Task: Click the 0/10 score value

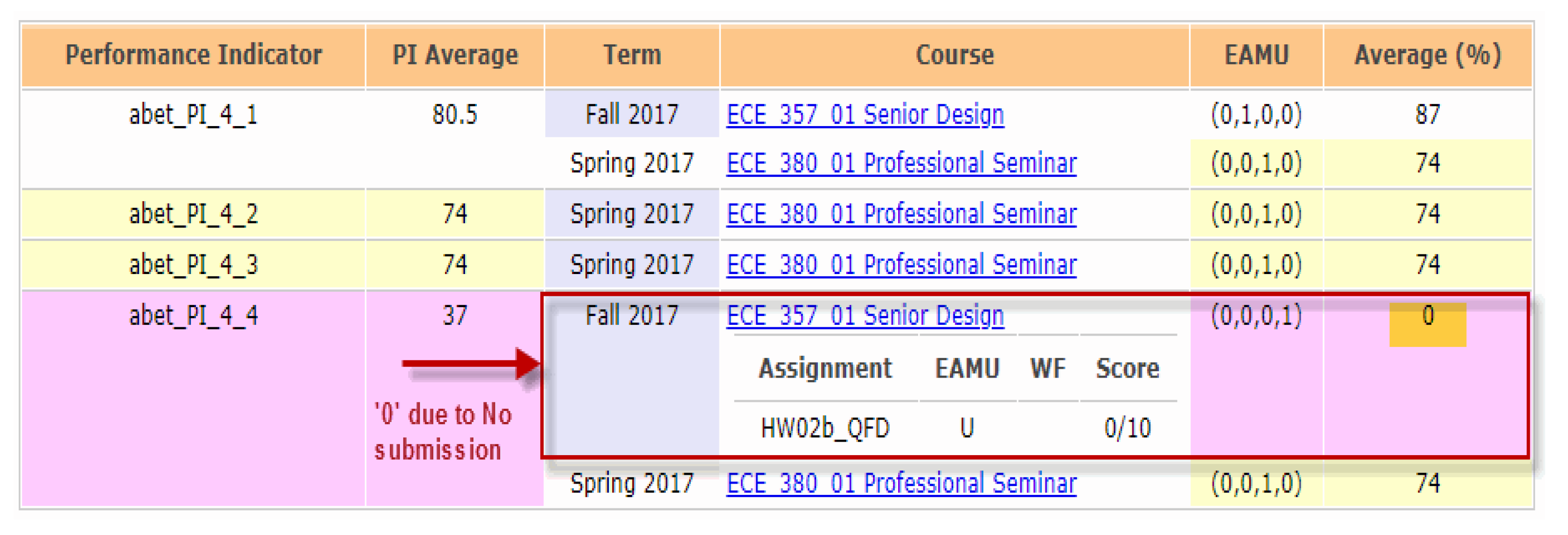Action: pyautogui.click(x=1127, y=429)
